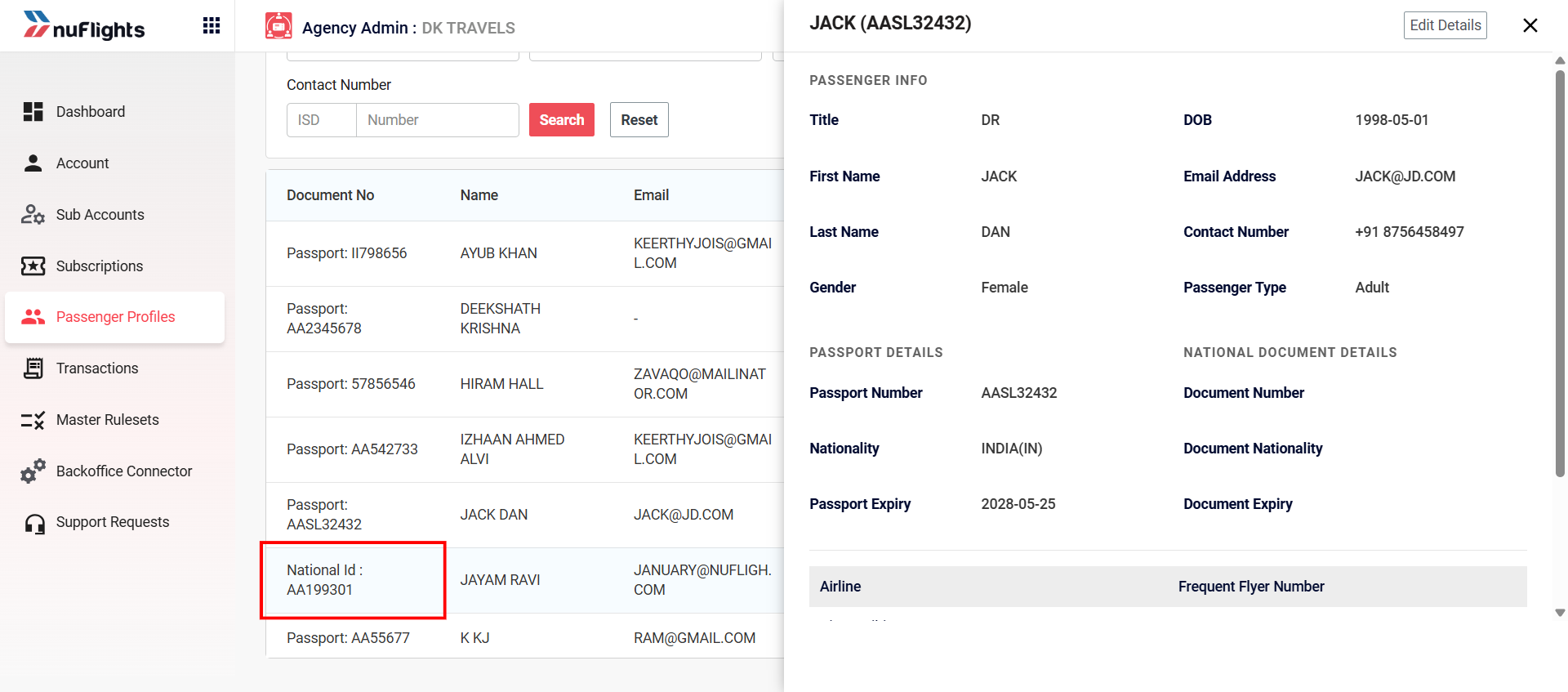Click the Support Requests headset icon
Viewport: 1568px width, 692px height.
34,523
